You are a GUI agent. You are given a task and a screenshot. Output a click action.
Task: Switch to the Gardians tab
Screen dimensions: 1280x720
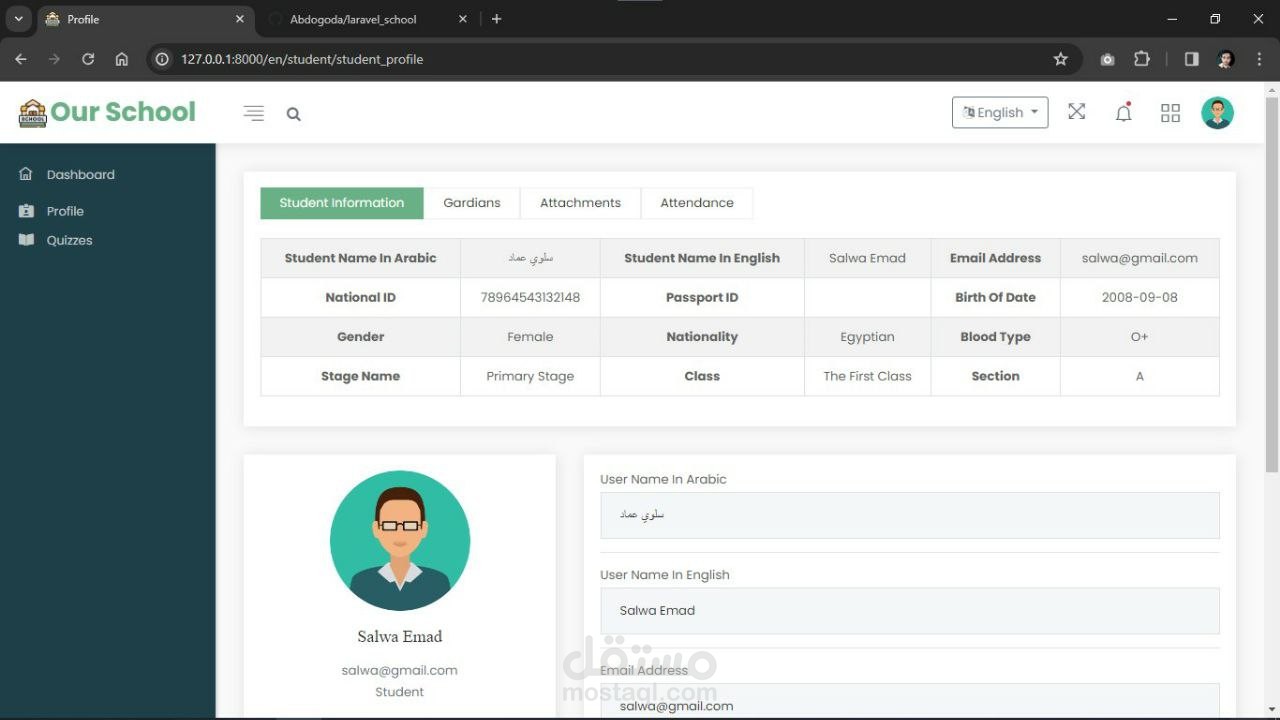coord(472,203)
